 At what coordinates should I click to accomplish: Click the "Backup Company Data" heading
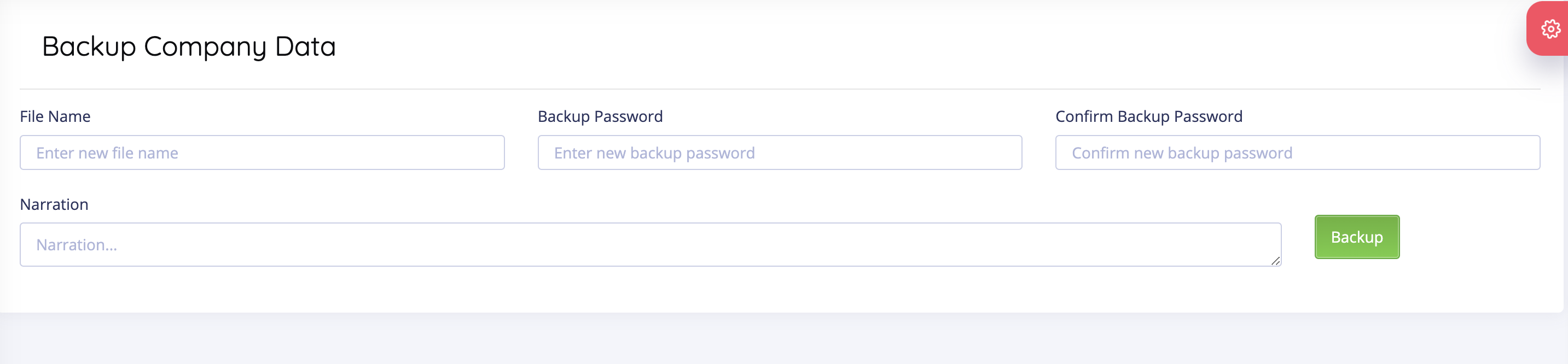click(189, 46)
